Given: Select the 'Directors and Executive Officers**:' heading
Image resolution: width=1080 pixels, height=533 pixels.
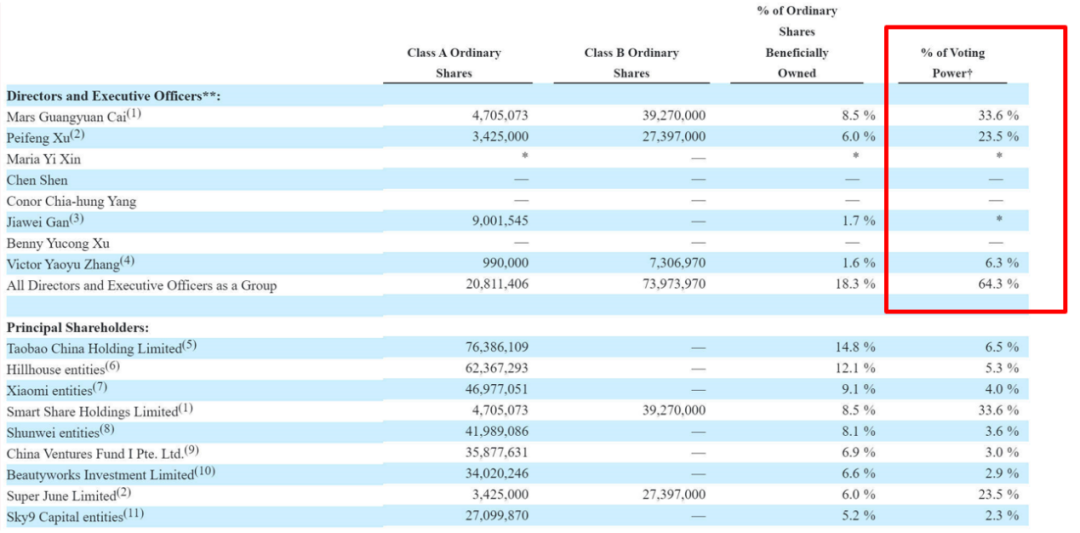Looking at the screenshot, I should pos(113,96).
